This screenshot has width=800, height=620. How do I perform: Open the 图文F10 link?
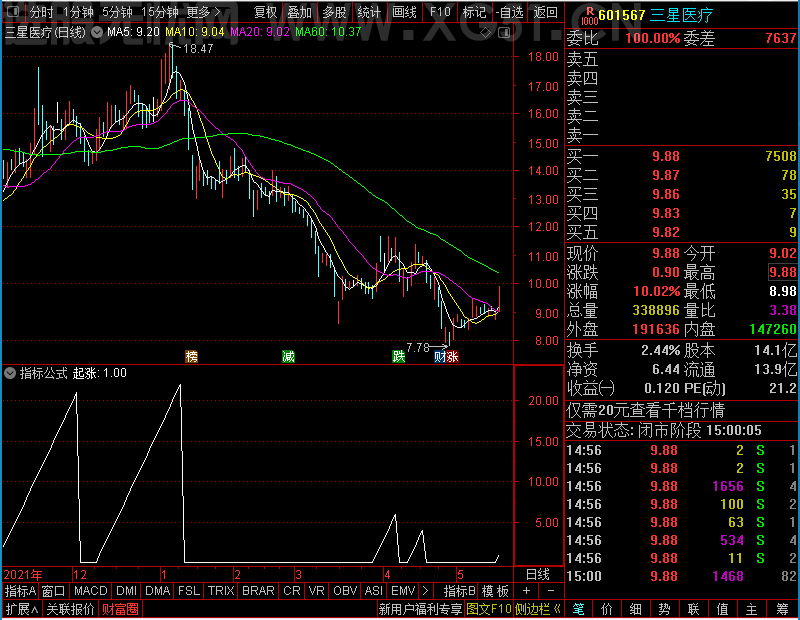click(x=489, y=609)
